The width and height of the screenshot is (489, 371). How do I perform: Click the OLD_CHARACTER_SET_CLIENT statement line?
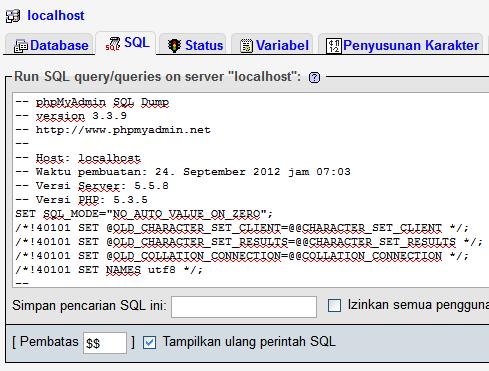click(242, 228)
